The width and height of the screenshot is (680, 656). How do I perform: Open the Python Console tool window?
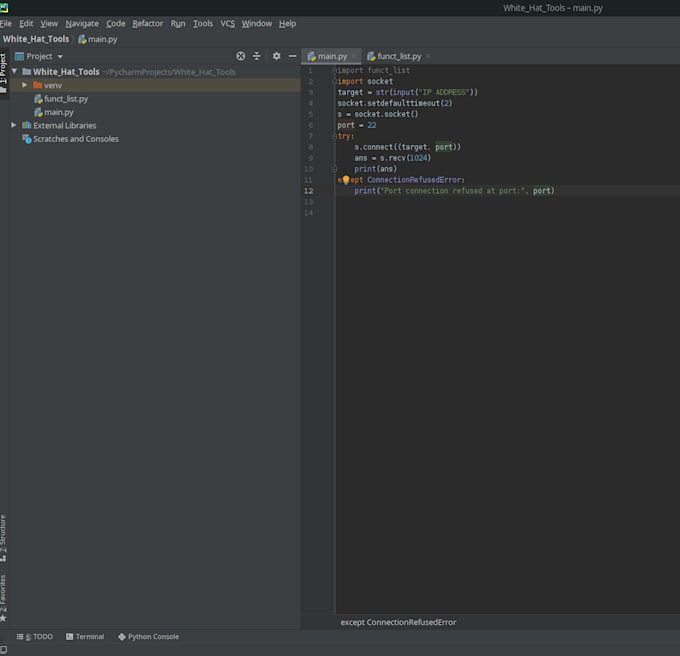click(149, 636)
